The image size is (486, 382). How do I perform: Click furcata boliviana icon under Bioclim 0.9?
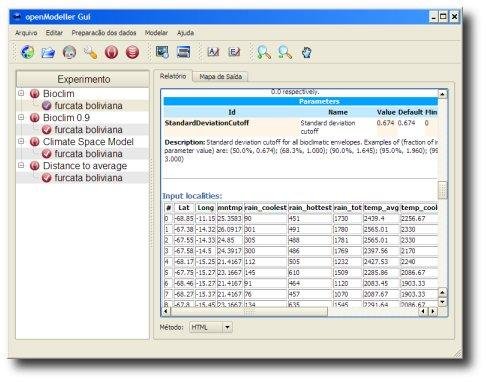(47, 130)
